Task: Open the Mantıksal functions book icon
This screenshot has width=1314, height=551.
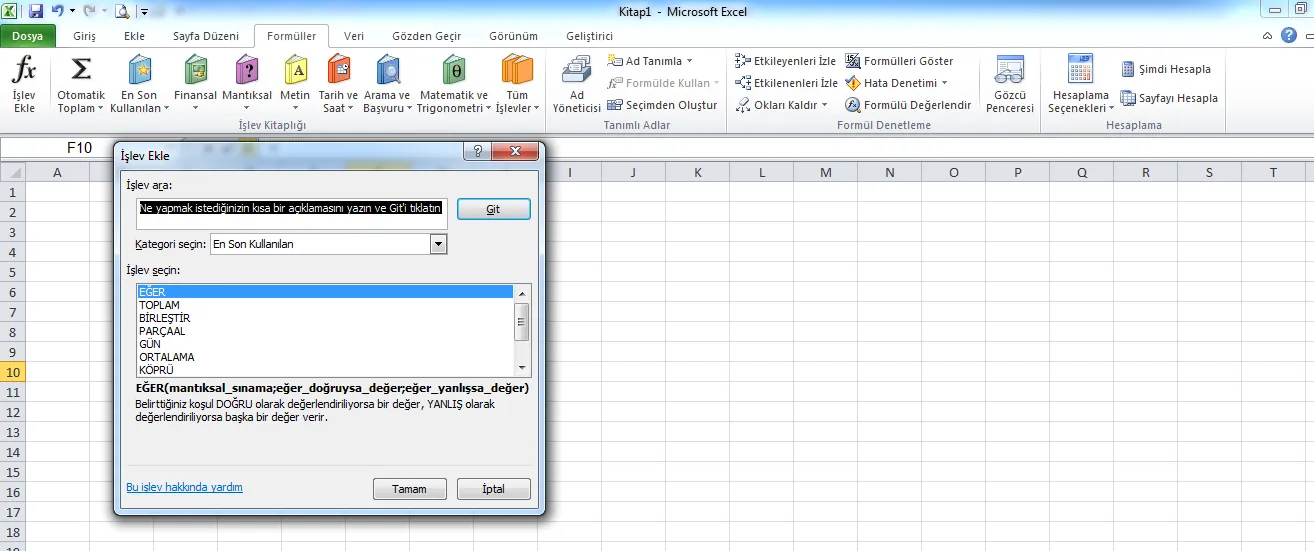Action: click(246, 72)
